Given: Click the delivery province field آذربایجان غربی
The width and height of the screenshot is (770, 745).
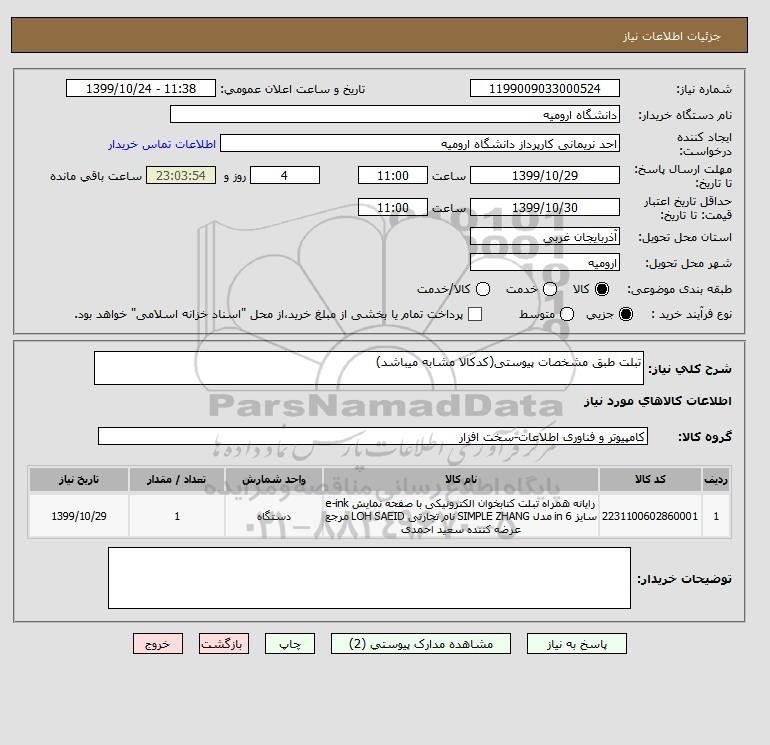Looking at the screenshot, I should tap(545, 237).
